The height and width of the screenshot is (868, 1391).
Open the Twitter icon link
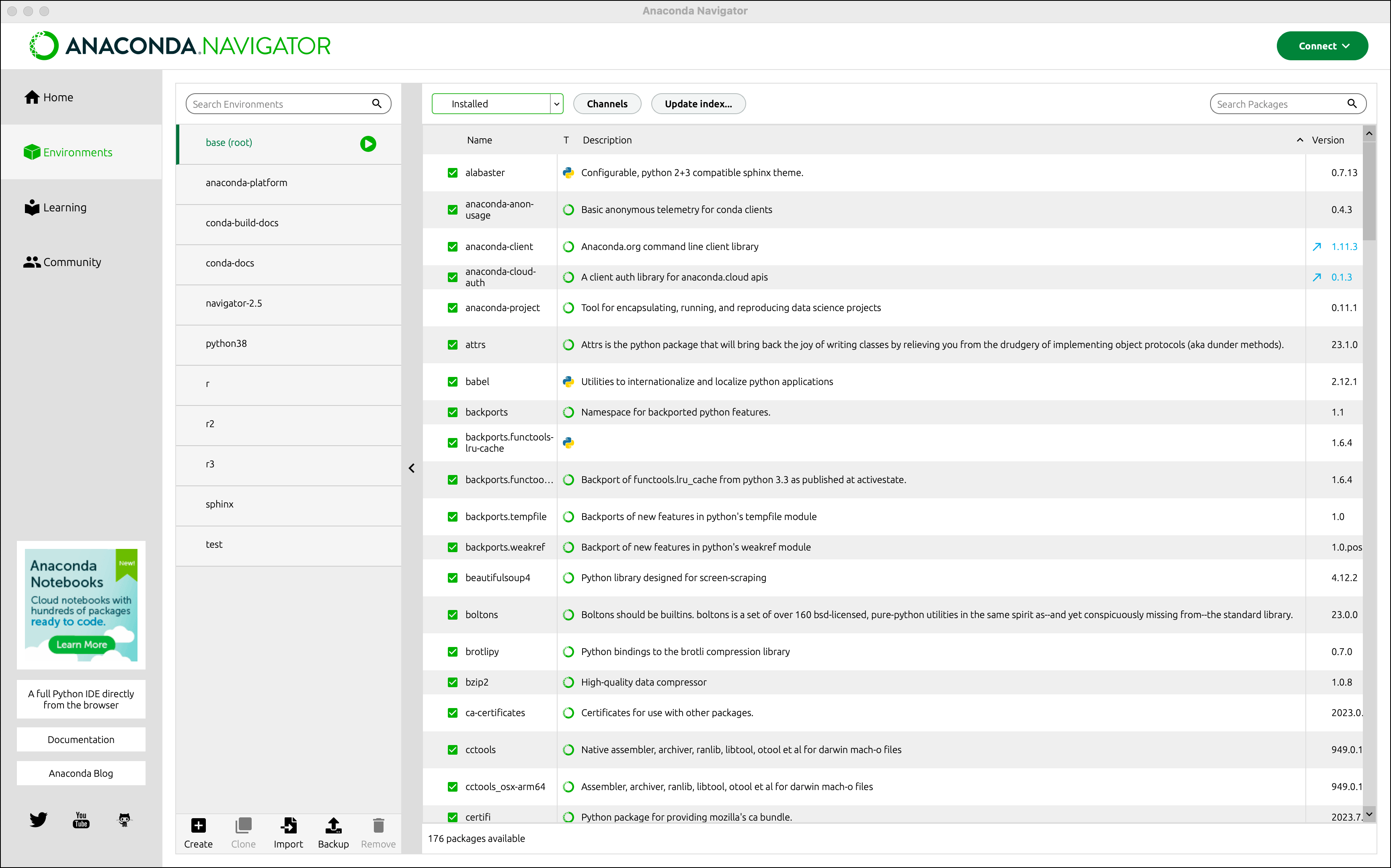(x=39, y=820)
